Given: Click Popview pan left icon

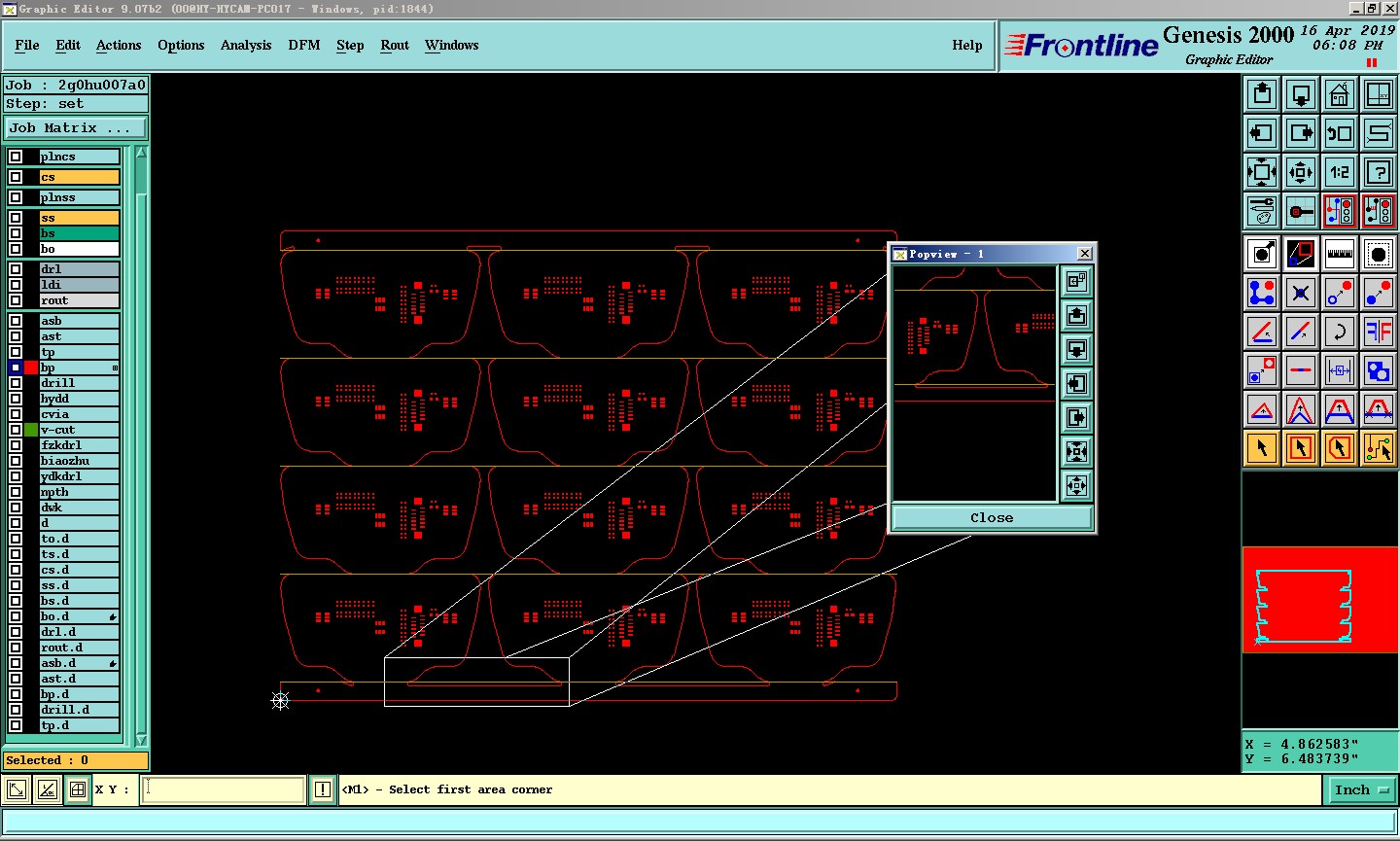Looking at the screenshot, I should [1076, 384].
